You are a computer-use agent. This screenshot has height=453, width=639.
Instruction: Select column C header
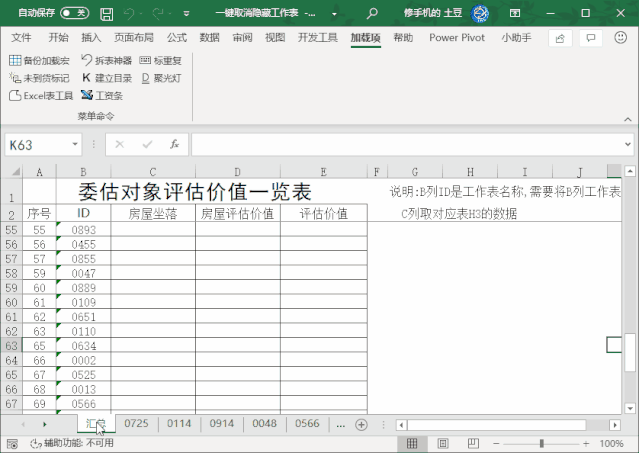153,172
